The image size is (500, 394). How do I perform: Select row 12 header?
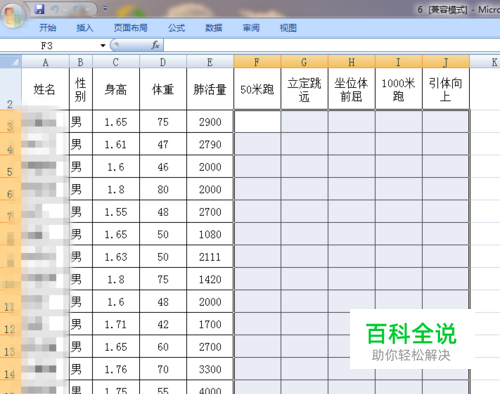click(11, 324)
